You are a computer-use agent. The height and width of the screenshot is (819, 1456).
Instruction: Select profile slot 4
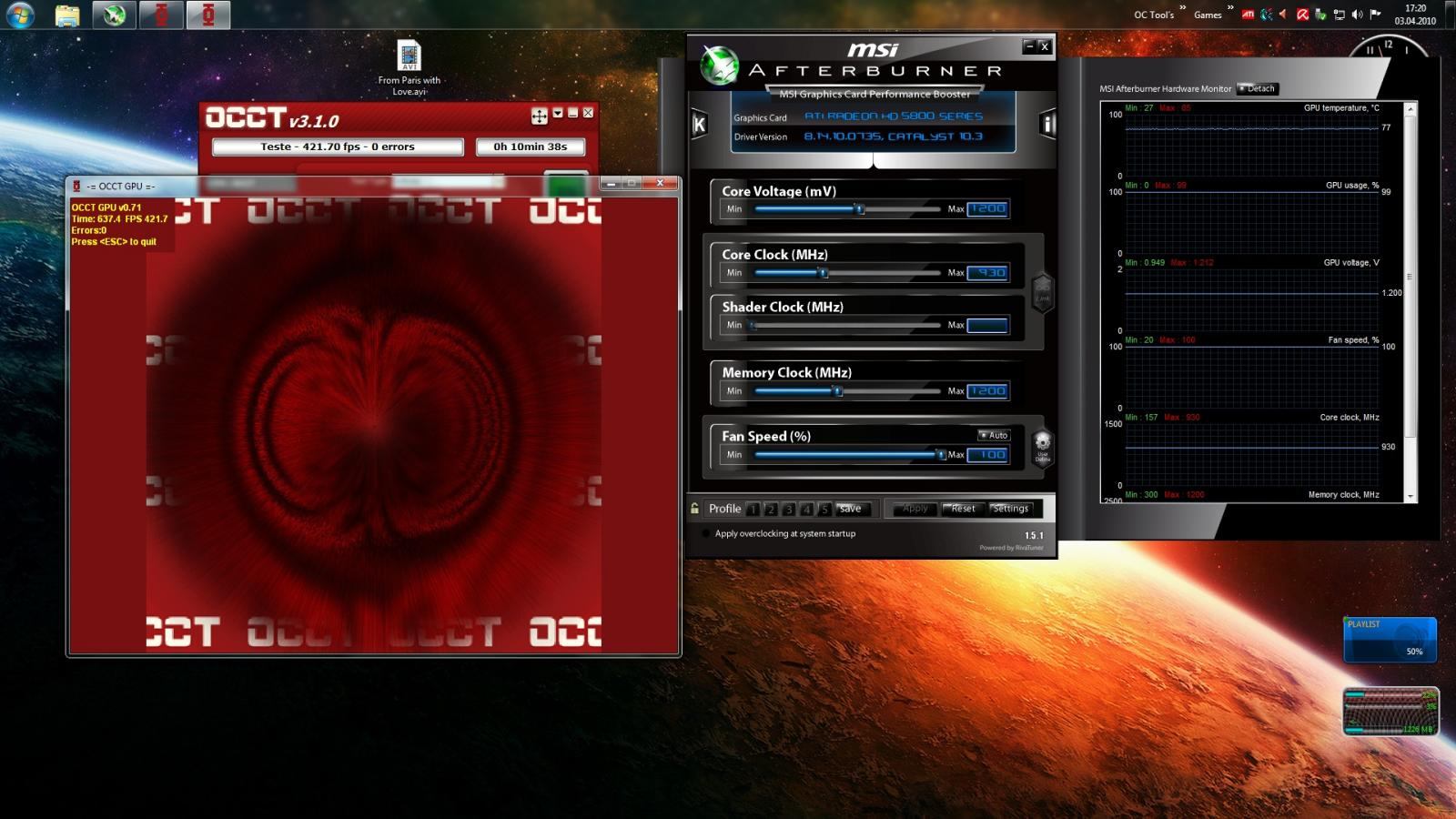click(x=806, y=509)
